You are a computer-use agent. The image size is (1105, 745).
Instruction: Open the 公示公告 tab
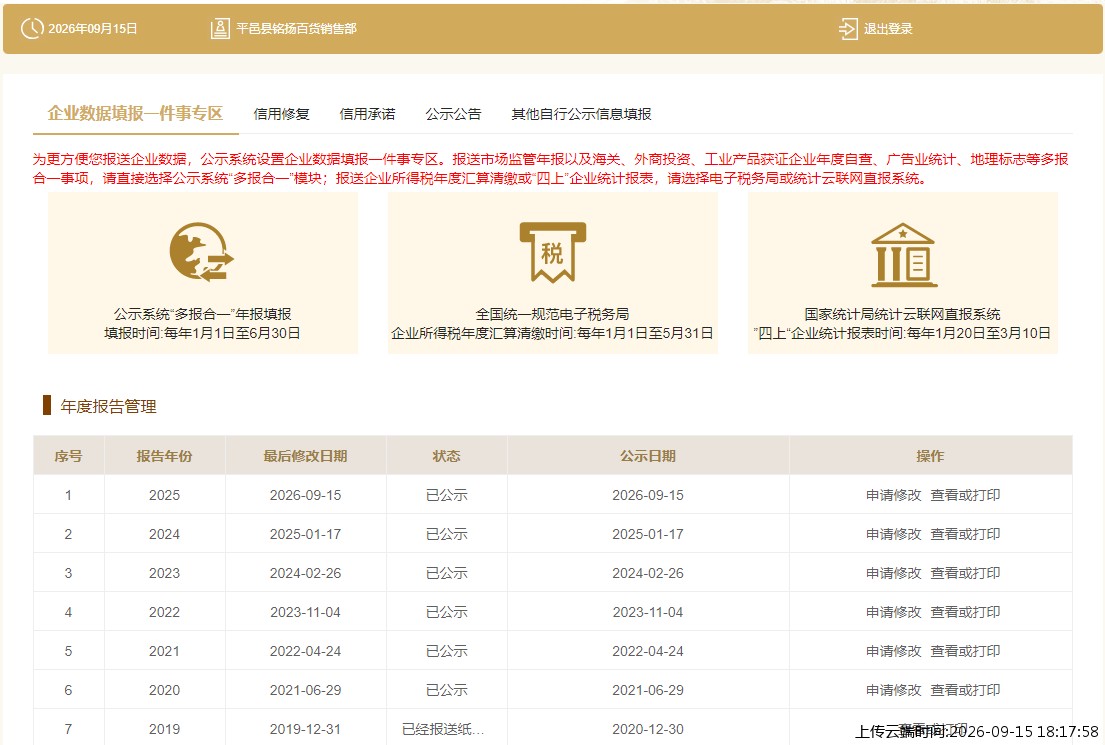[453, 114]
